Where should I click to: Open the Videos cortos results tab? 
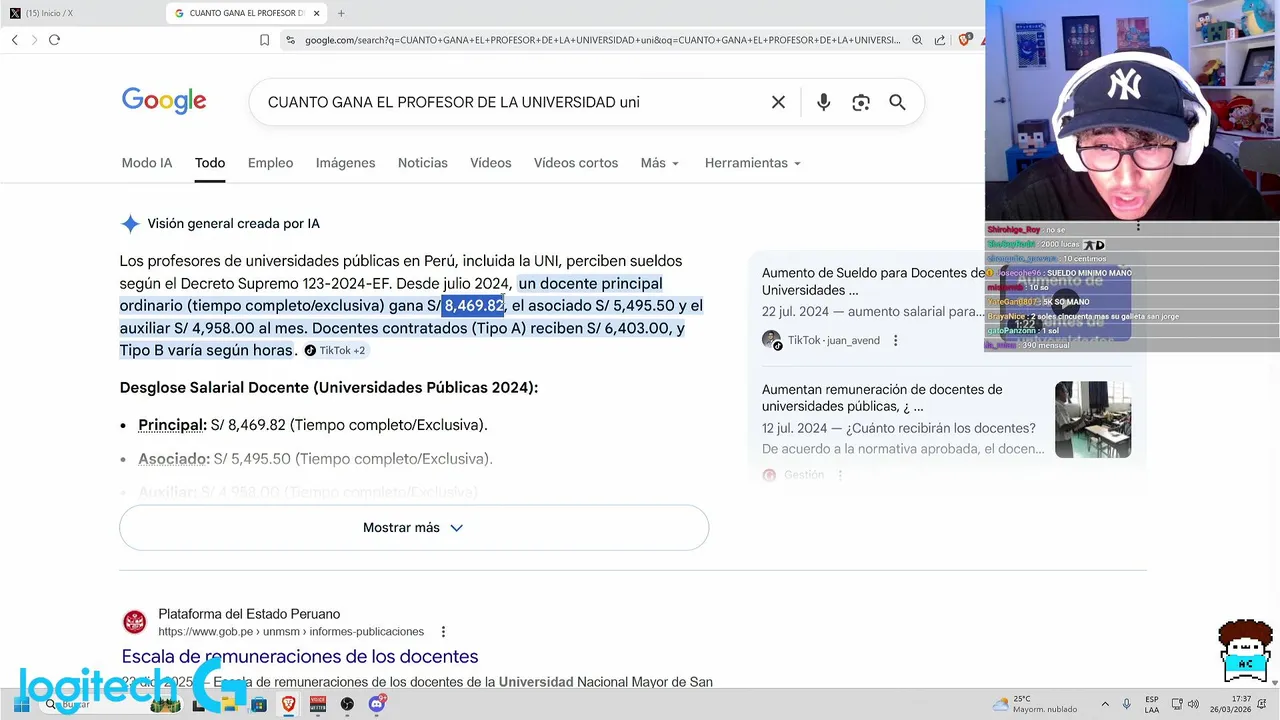tap(576, 163)
